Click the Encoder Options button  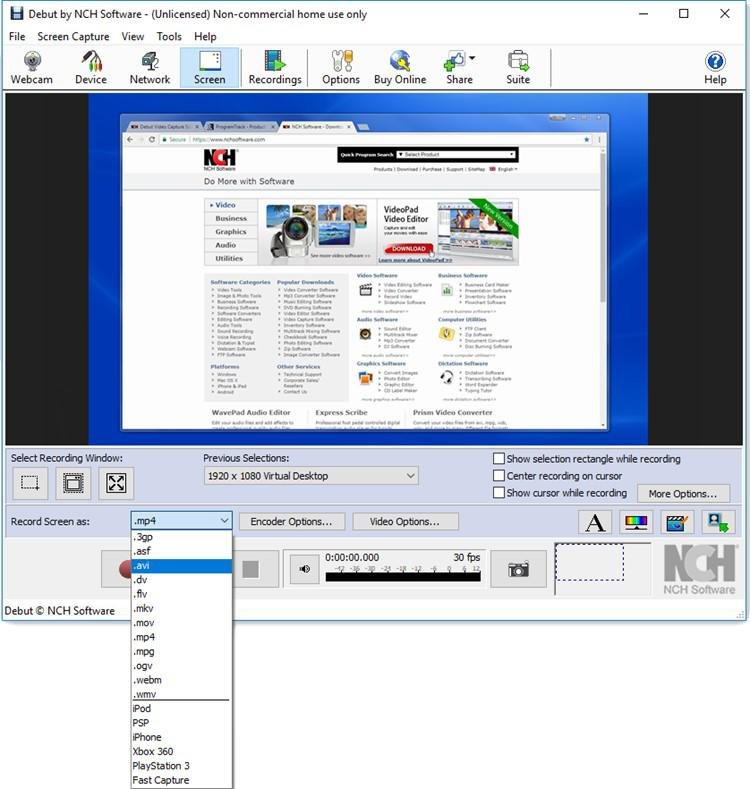(x=291, y=522)
